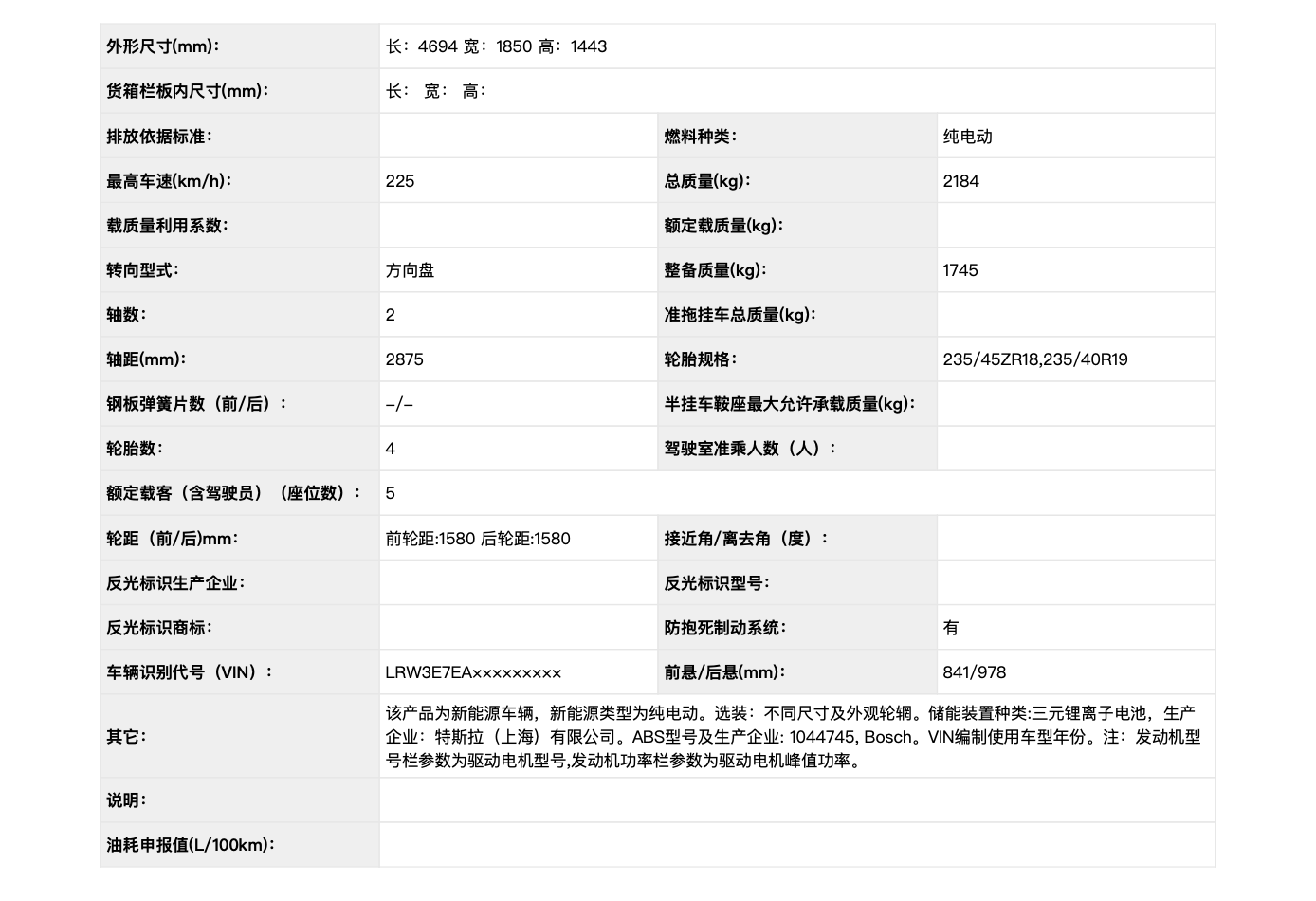Click the 其它 remarks paragraph text

793,737
